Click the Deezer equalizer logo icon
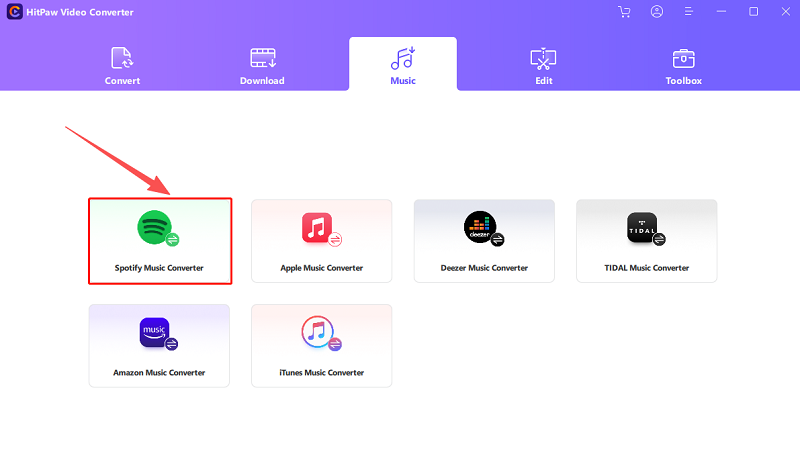This screenshot has width=800, height=460. click(480, 227)
